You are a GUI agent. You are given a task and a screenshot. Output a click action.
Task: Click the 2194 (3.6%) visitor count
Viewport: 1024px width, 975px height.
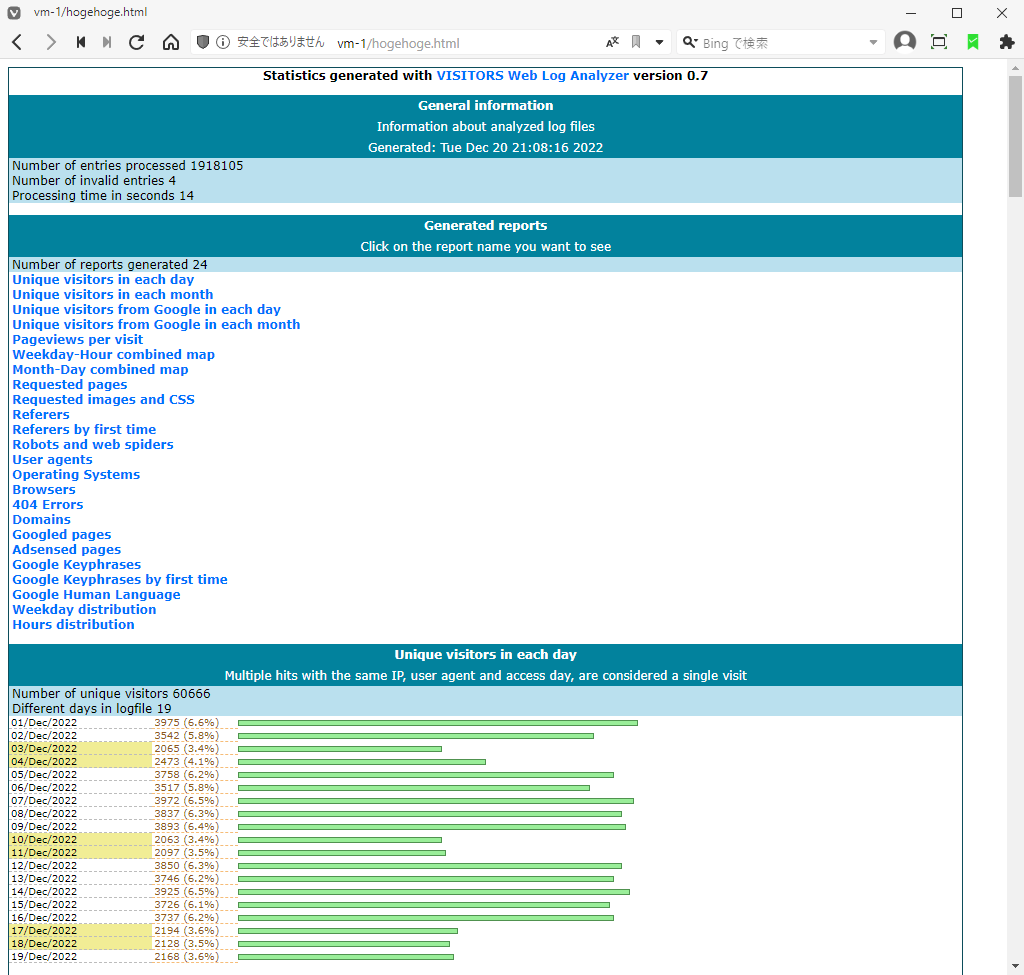187,931
